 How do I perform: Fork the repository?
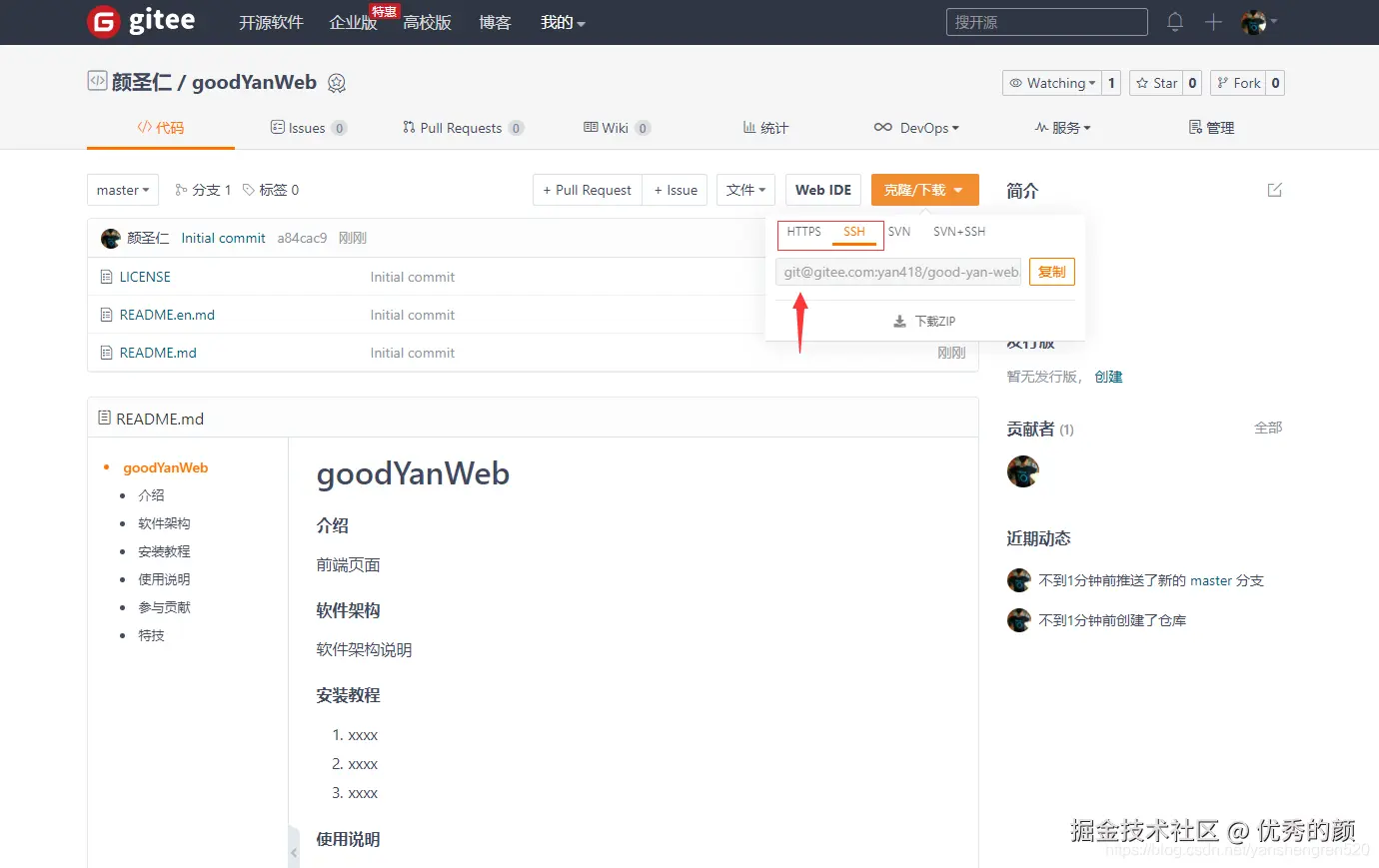pos(1238,83)
